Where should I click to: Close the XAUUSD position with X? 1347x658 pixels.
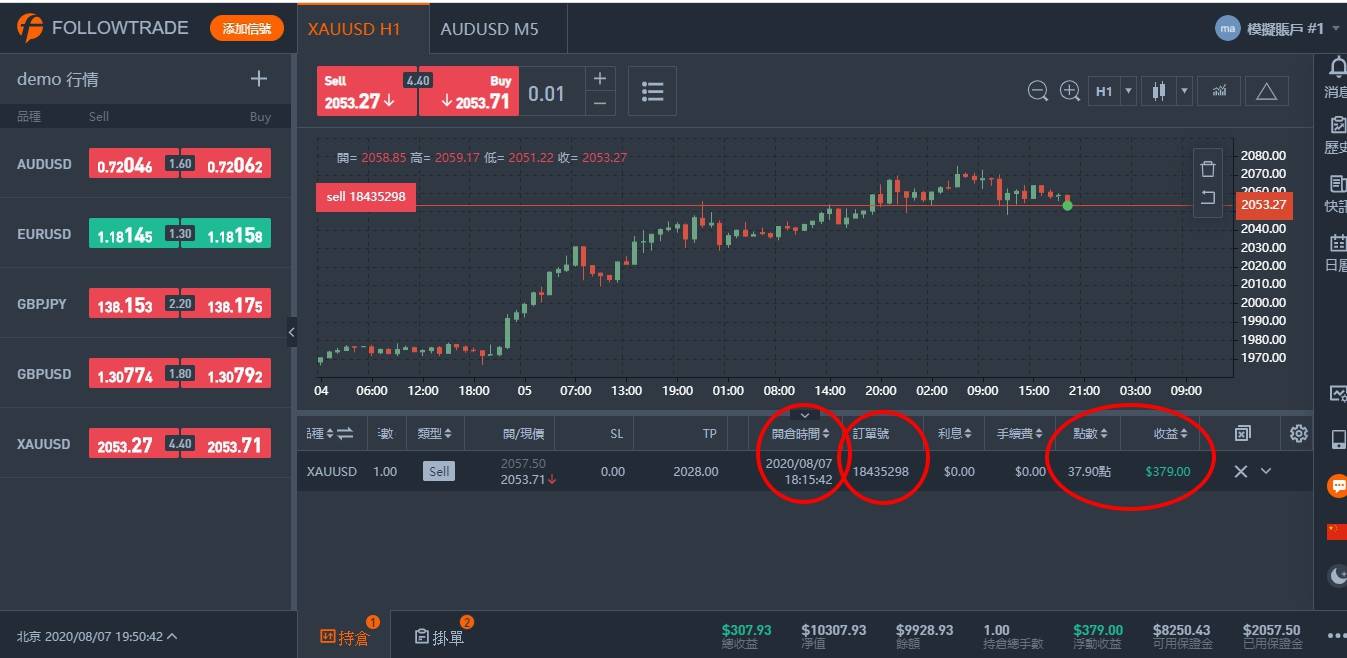pos(1240,471)
